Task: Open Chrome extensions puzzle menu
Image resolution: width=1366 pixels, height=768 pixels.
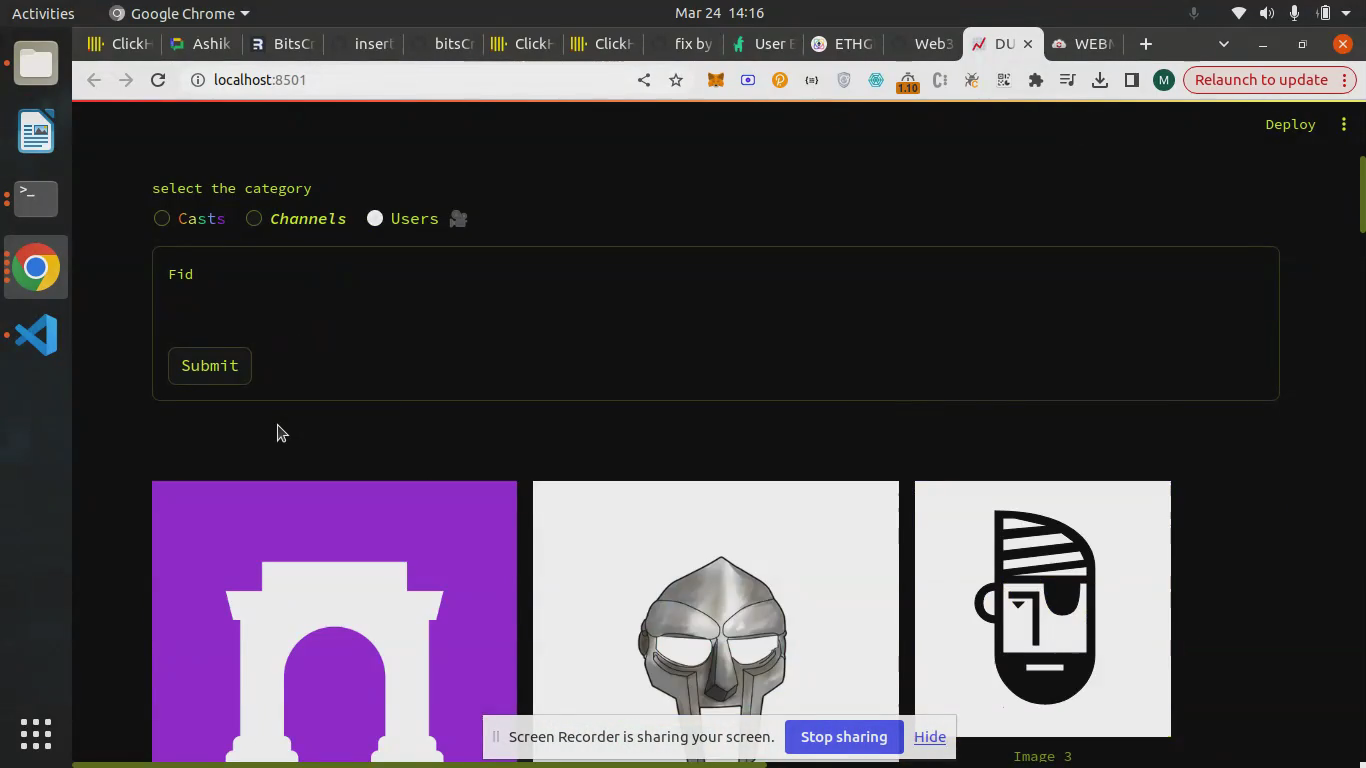Action: tap(1036, 80)
